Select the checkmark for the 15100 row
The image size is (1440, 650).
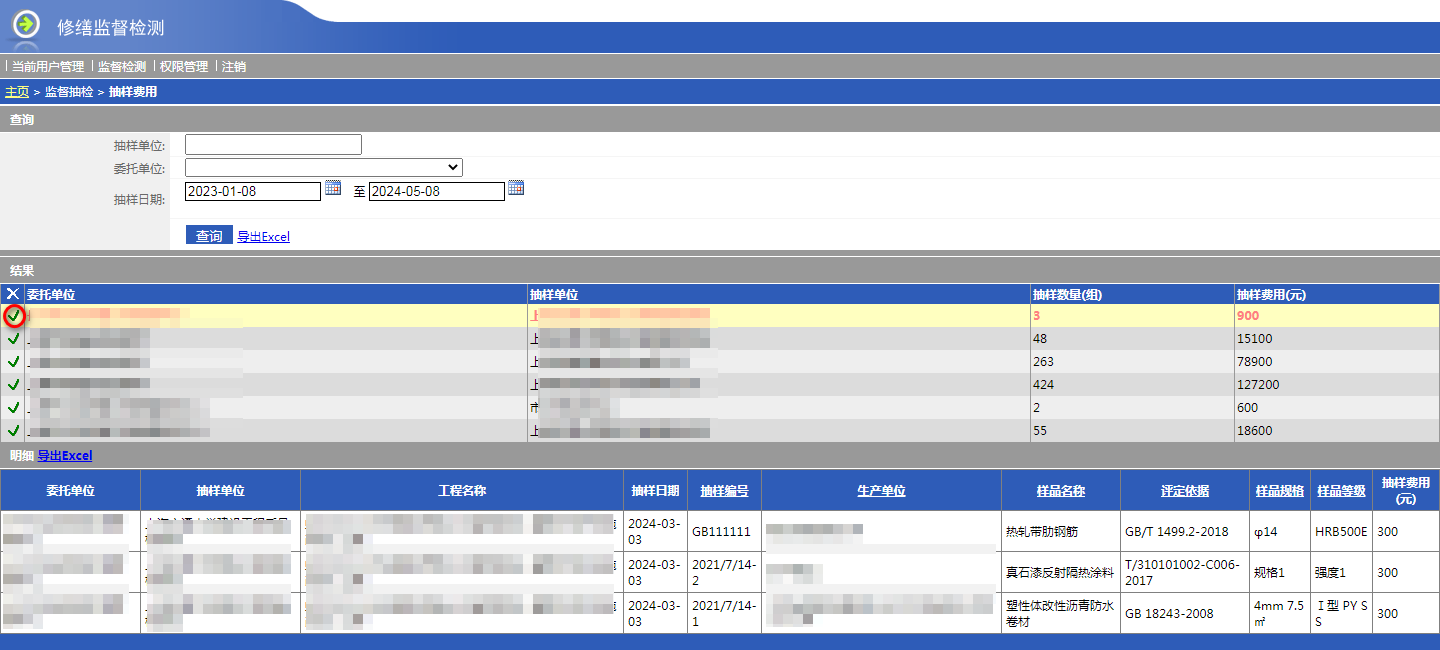pos(13,339)
